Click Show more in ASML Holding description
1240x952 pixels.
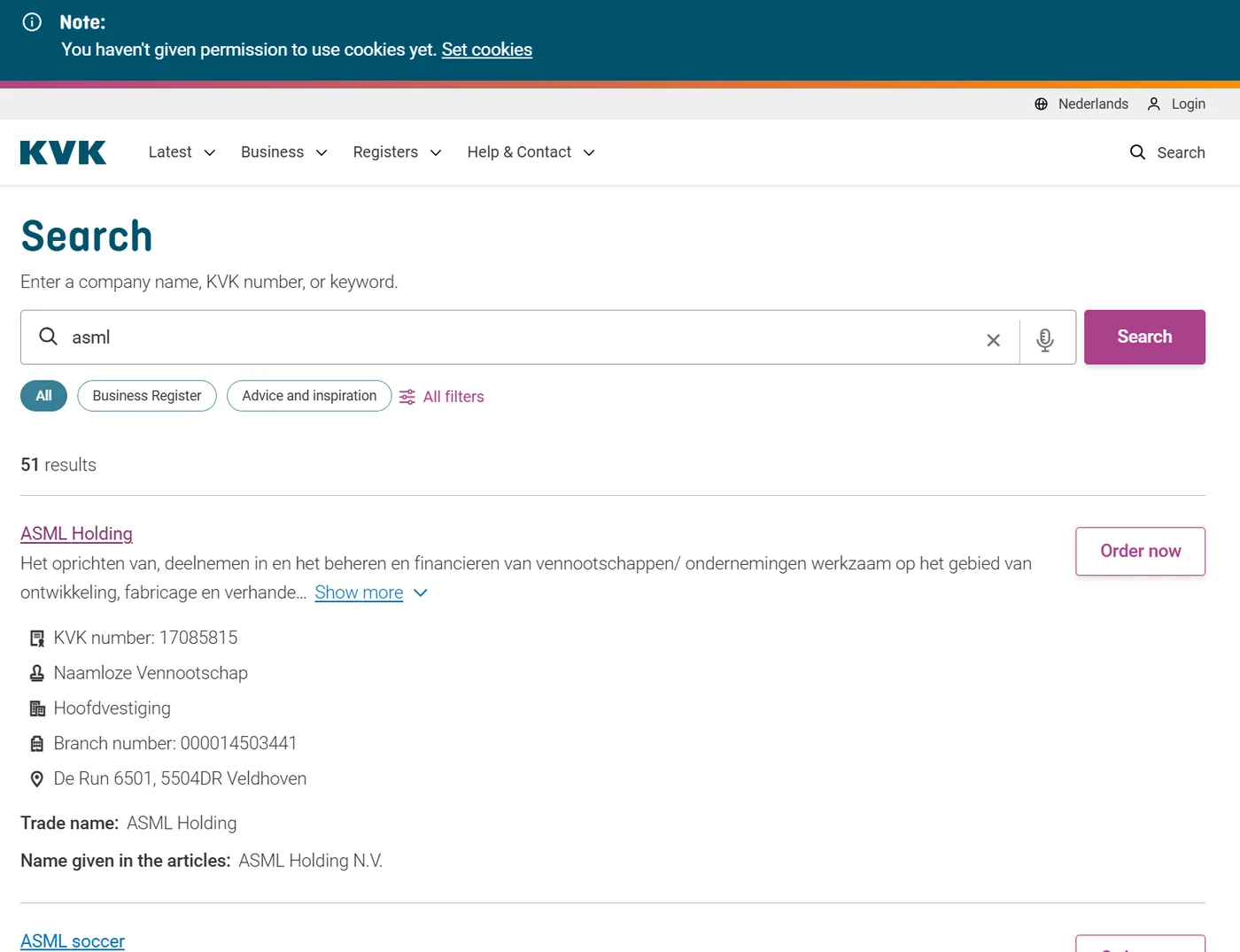point(359,592)
